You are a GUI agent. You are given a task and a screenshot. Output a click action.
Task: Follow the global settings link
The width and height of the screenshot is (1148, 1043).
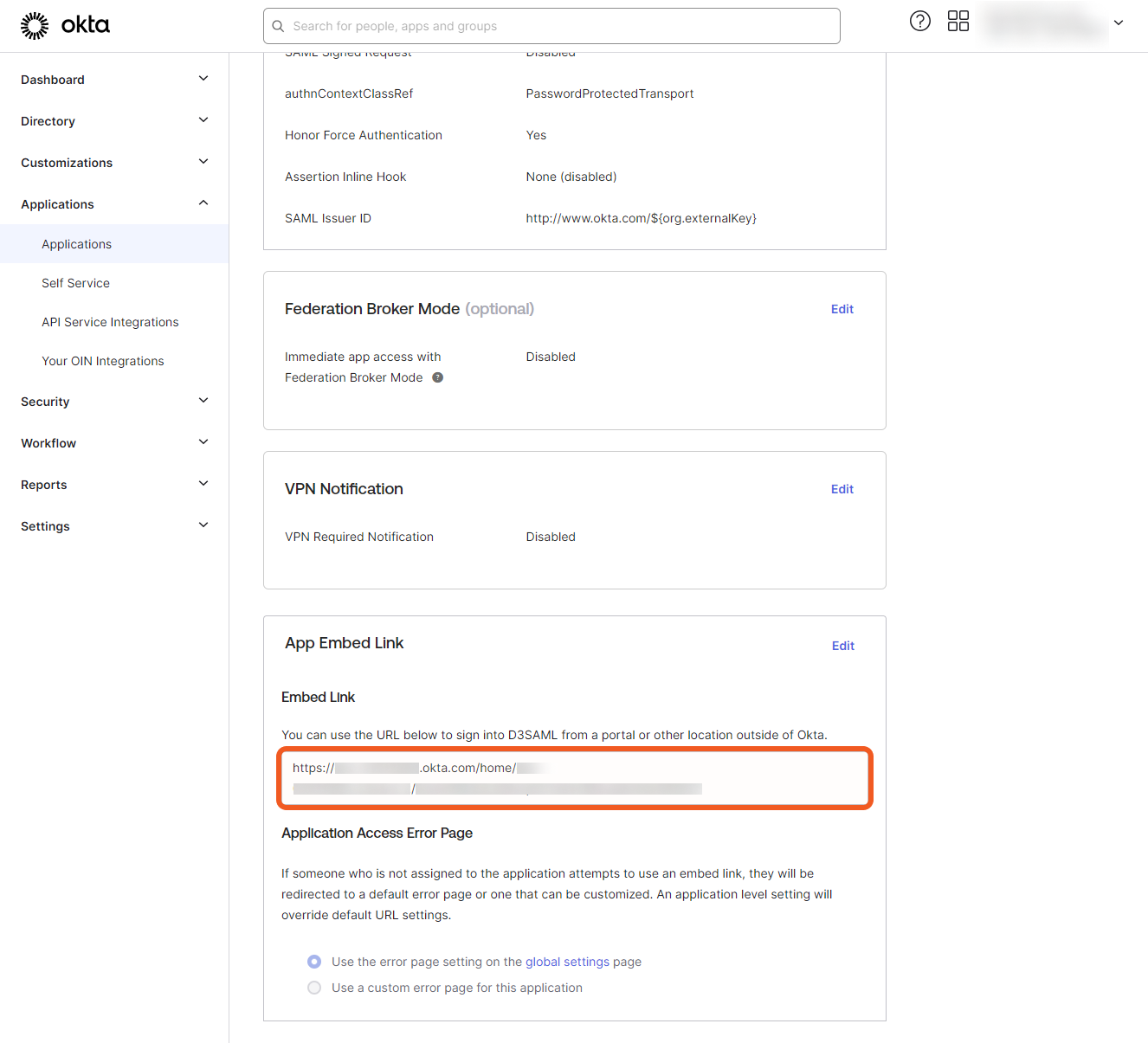[567, 962]
